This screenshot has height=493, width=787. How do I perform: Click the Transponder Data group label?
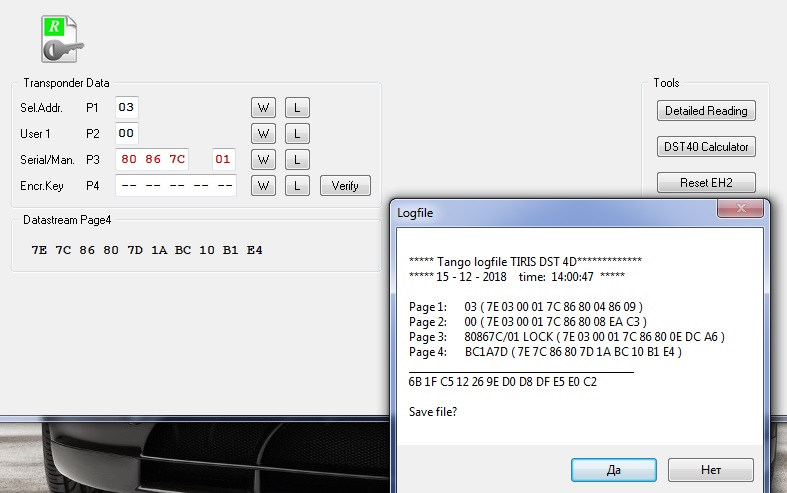click(66, 83)
